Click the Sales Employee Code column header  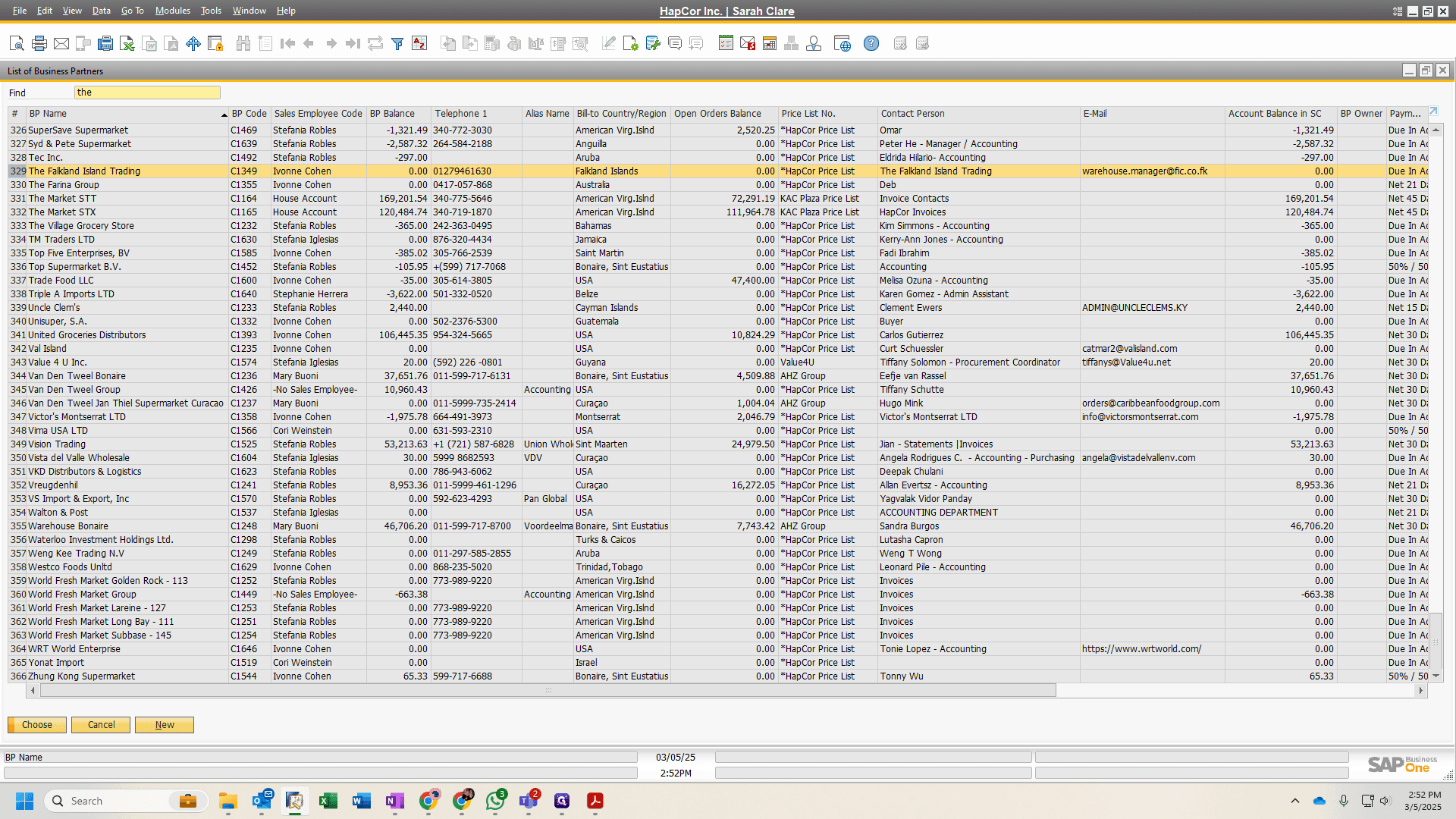(318, 114)
